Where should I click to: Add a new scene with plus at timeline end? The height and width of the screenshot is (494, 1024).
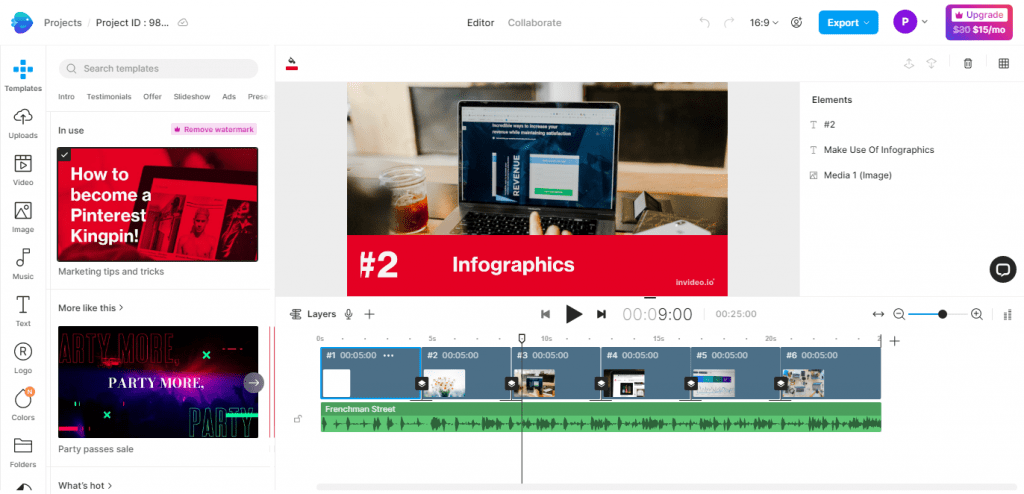coord(895,340)
